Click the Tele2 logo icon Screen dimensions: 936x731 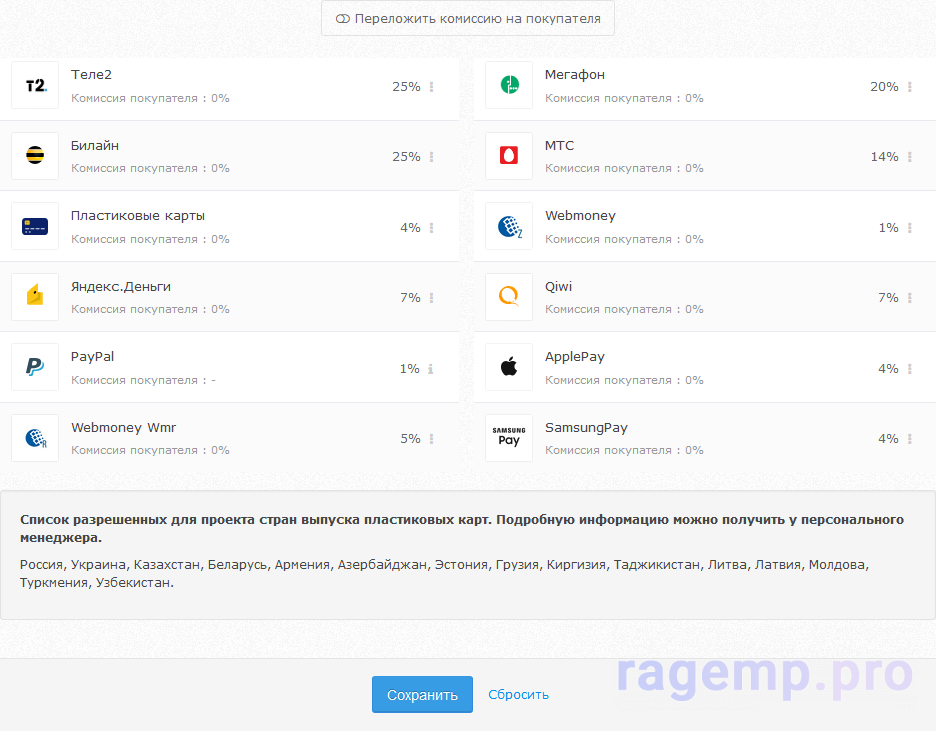[35, 85]
